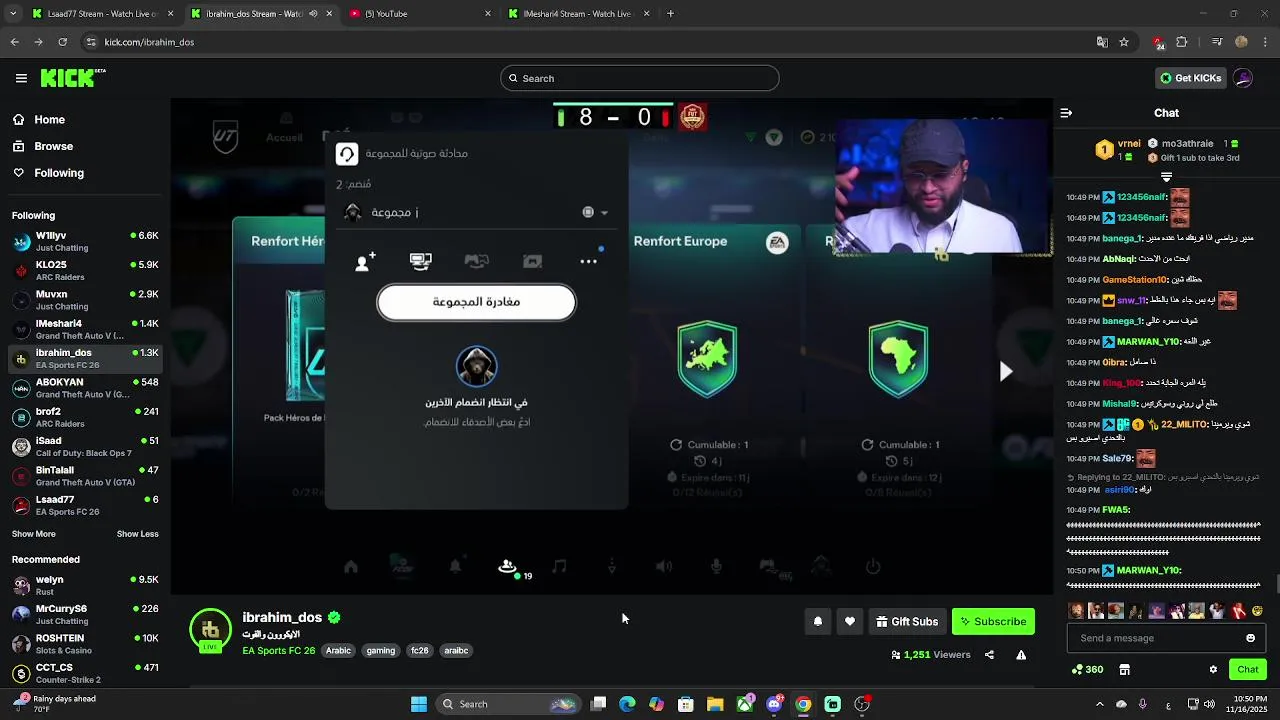
Task: Follow channel with heart icon
Action: pos(850,621)
